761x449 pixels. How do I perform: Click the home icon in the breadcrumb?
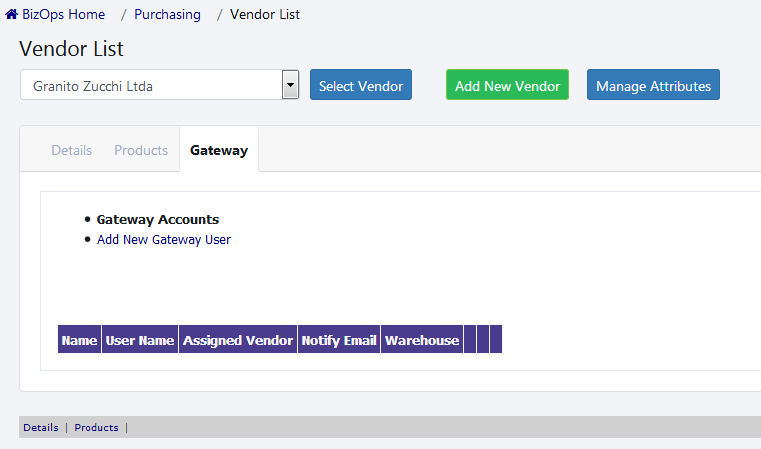click(12, 15)
